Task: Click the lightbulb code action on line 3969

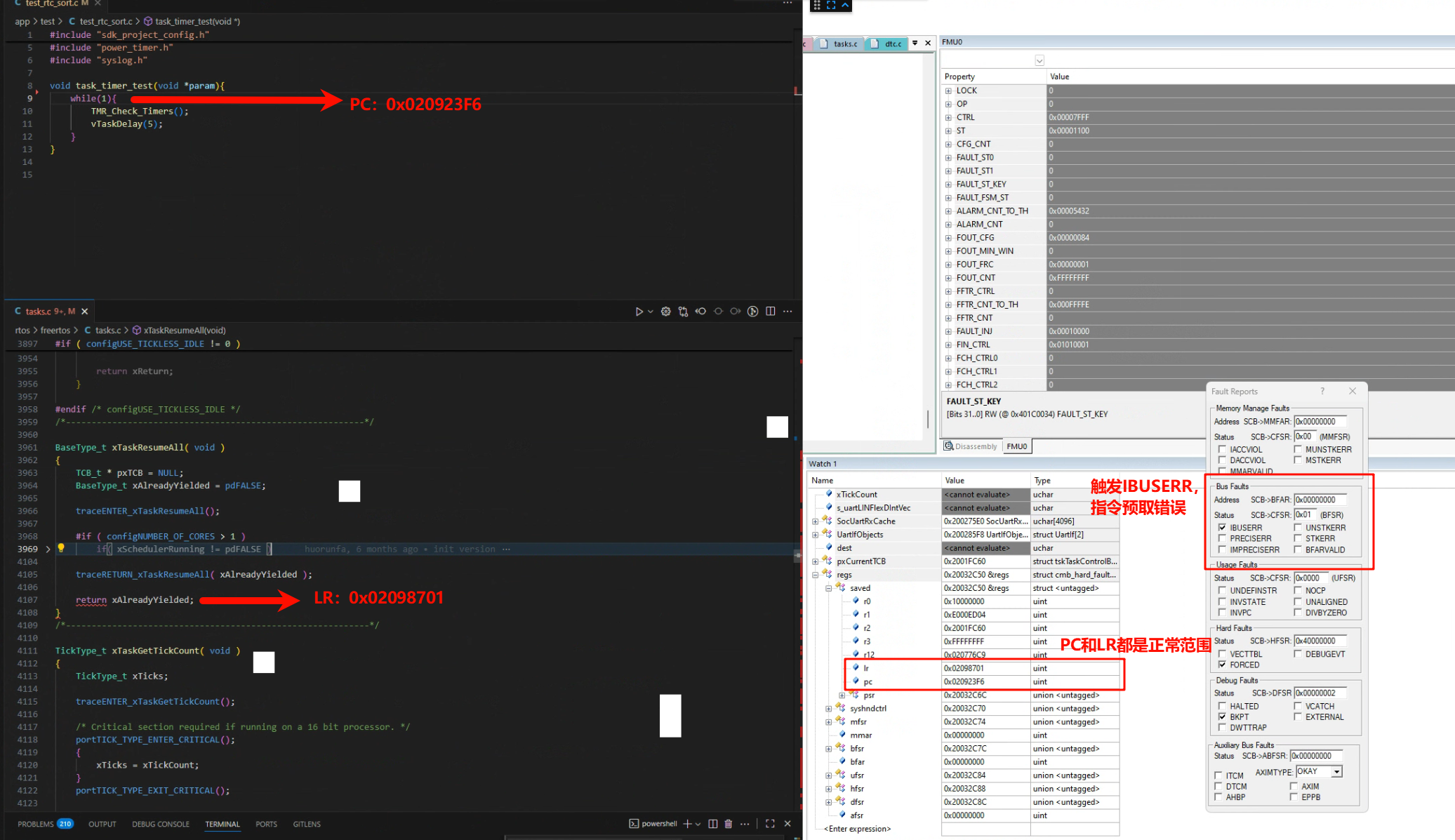Action: pyautogui.click(x=61, y=549)
